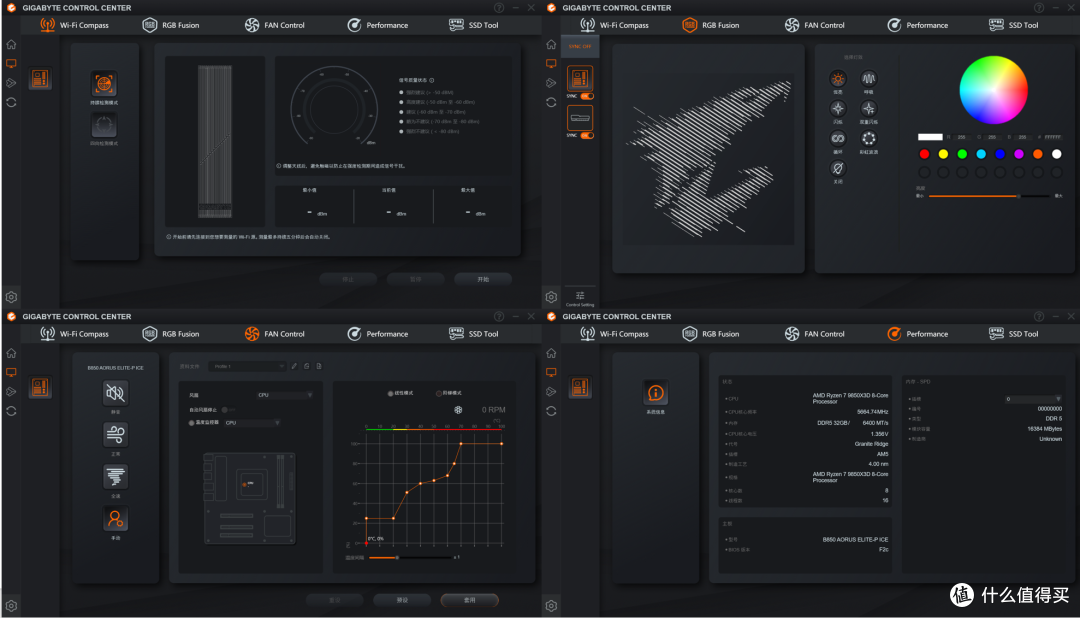Select stepped mode radio button in FAN Control window

pyautogui.click(x=439, y=393)
